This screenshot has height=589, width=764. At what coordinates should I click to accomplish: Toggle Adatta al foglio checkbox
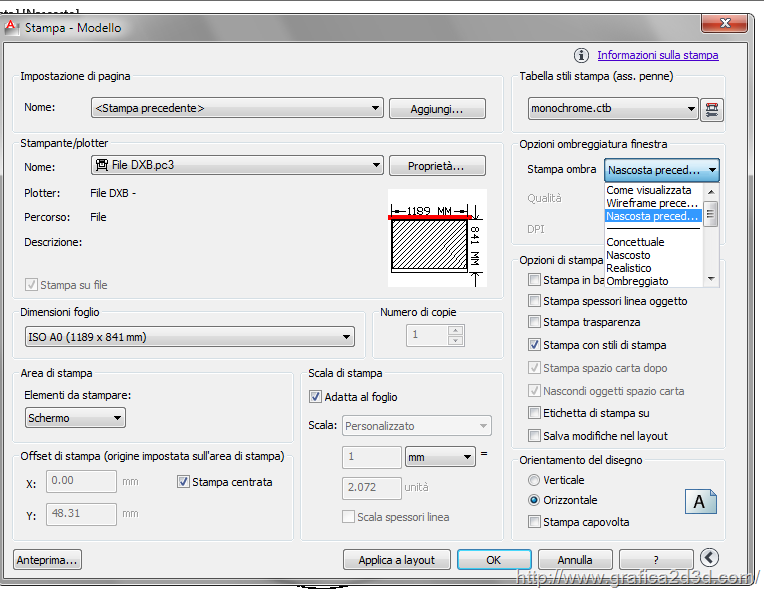point(316,397)
